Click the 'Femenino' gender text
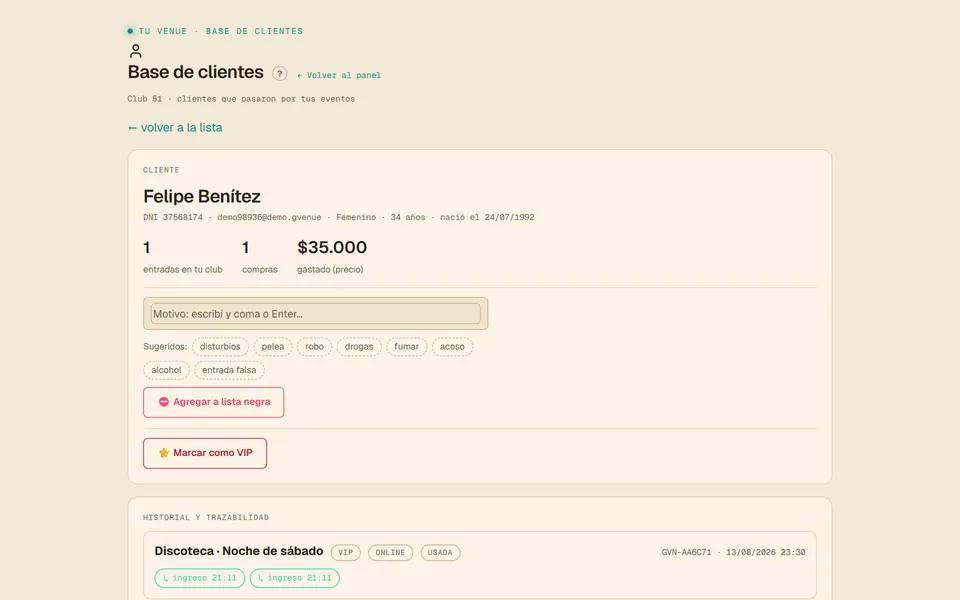This screenshot has width=960, height=600. (x=356, y=217)
